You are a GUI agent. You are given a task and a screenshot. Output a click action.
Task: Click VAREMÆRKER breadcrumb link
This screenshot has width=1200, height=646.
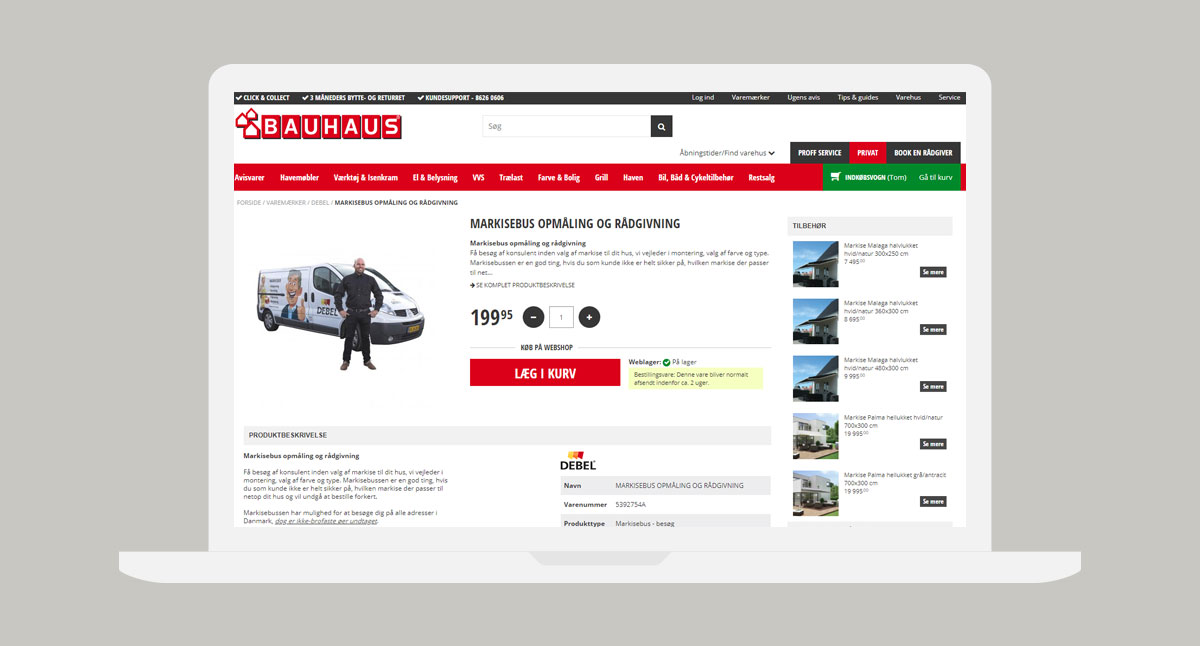[286, 202]
